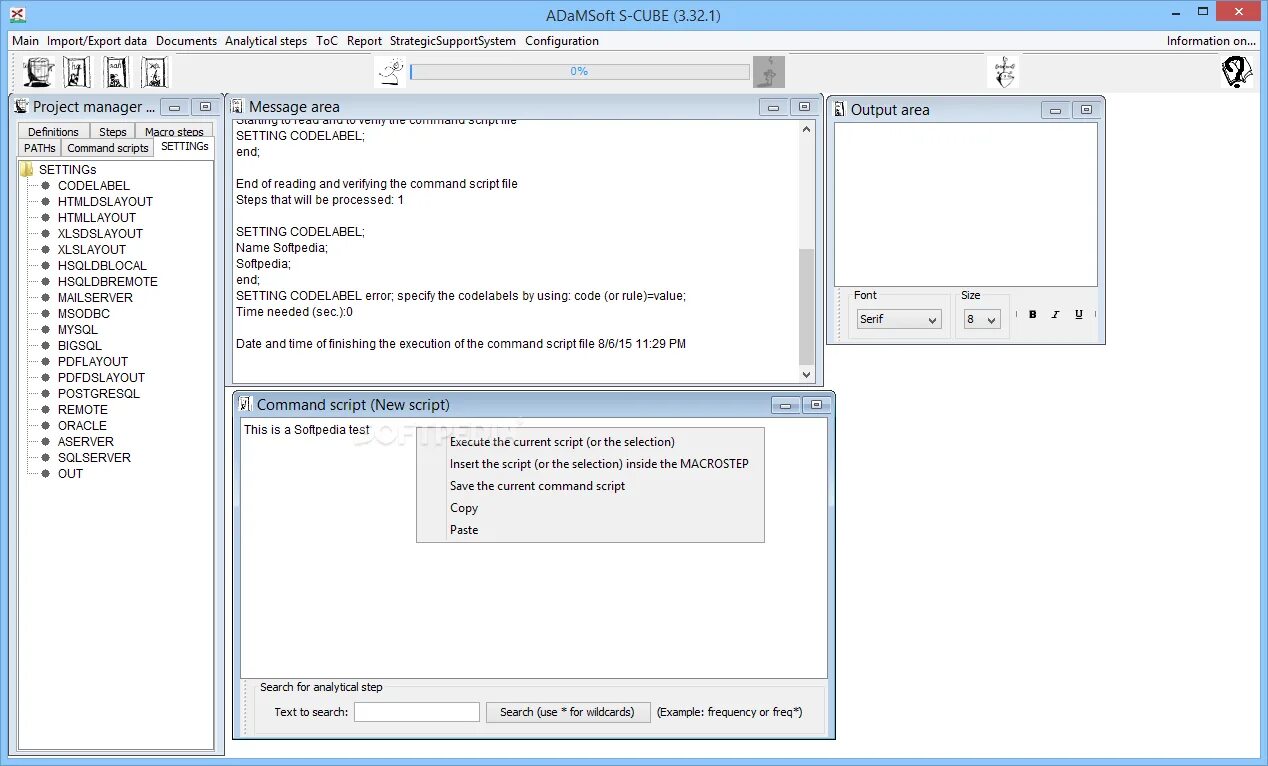Click the Message area panel title icon

tap(238, 106)
